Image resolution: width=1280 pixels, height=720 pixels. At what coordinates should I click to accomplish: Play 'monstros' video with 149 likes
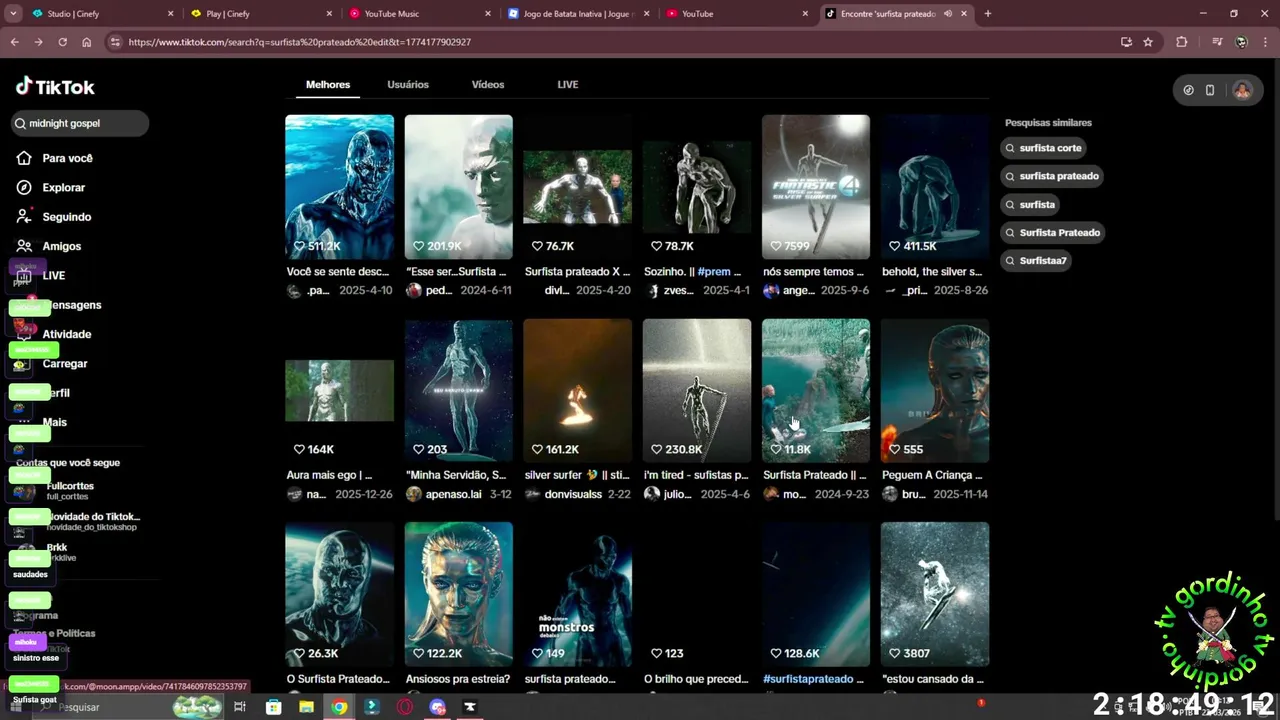tap(577, 594)
